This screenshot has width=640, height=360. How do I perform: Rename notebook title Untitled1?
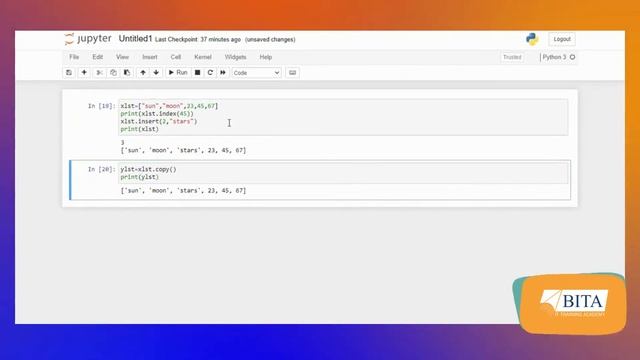(135, 39)
